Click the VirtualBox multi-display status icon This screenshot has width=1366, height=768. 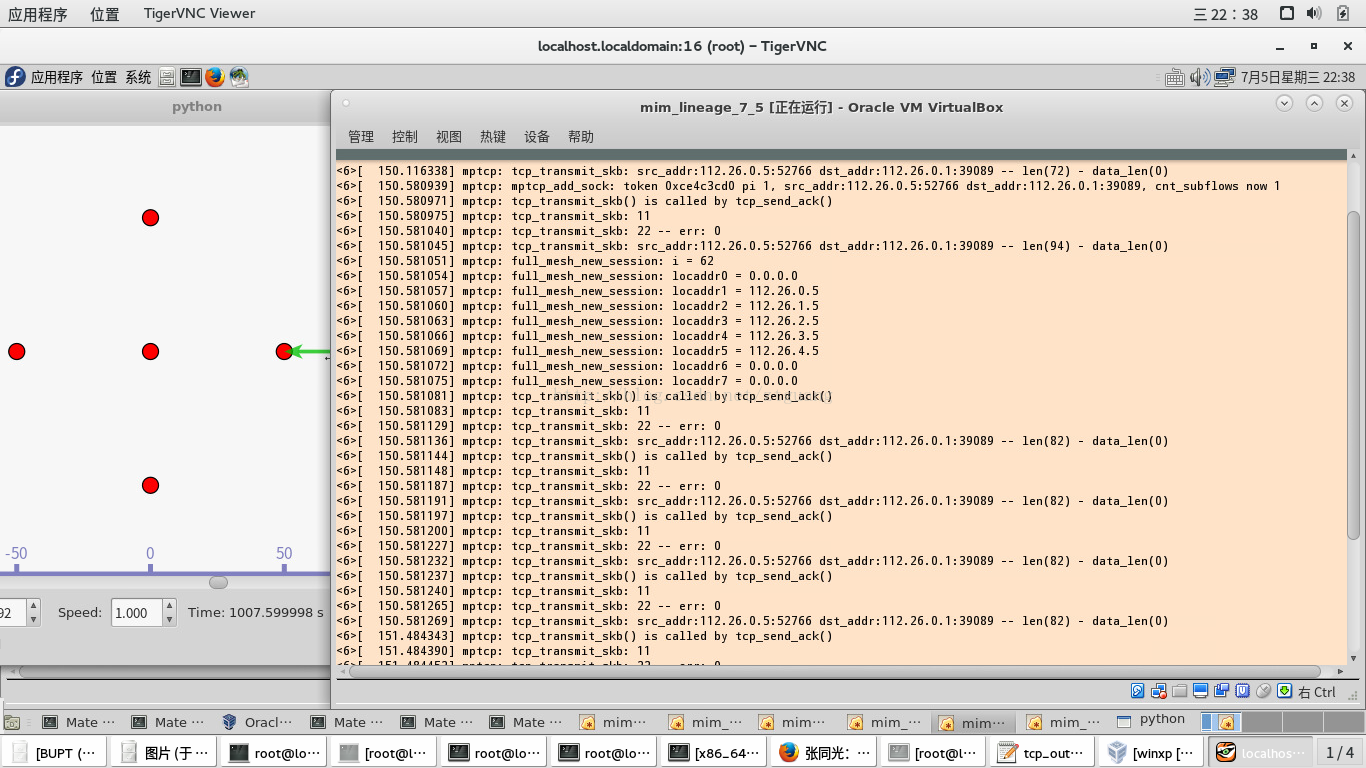point(1221,691)
